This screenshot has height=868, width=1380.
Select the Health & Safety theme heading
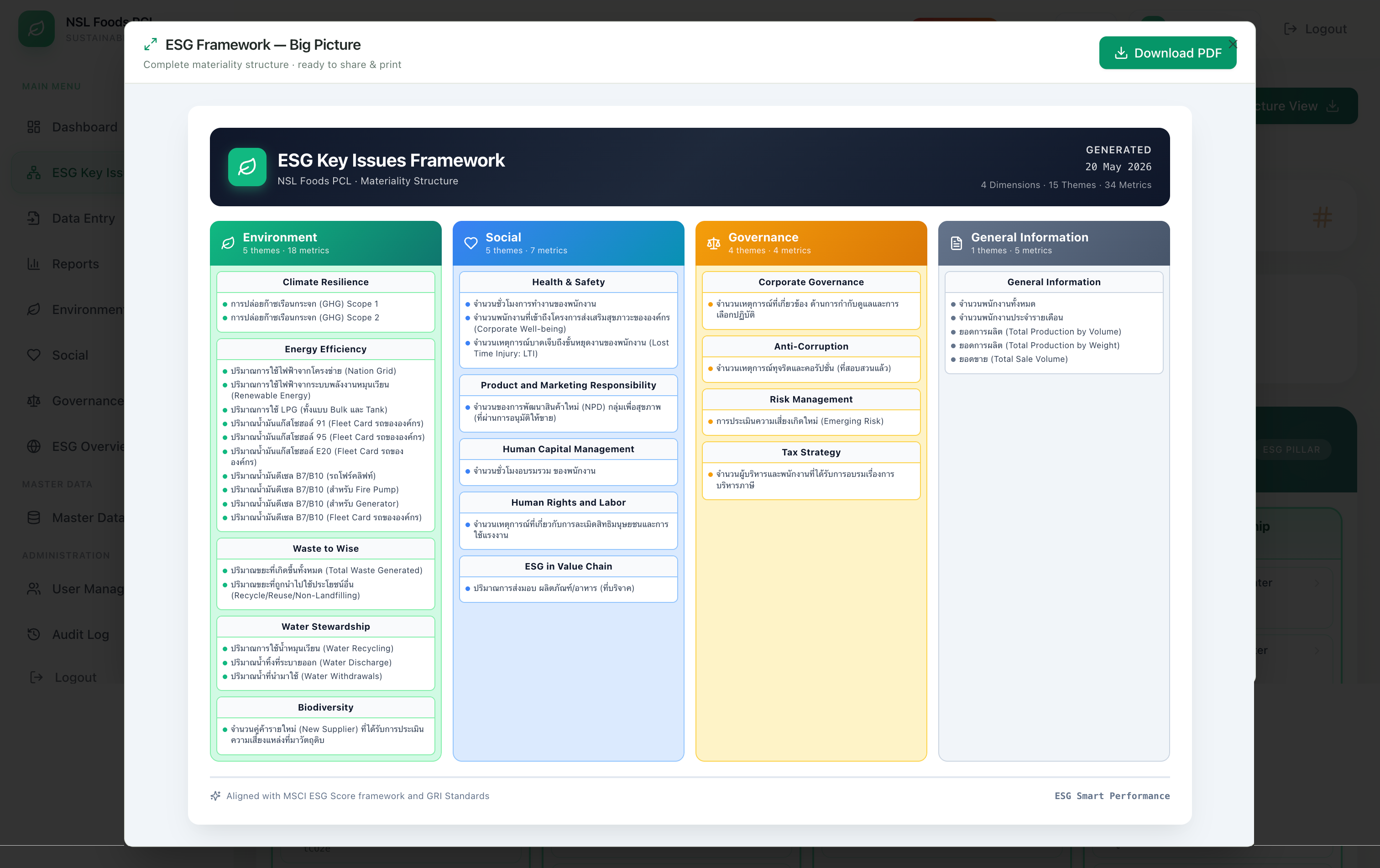568,282
